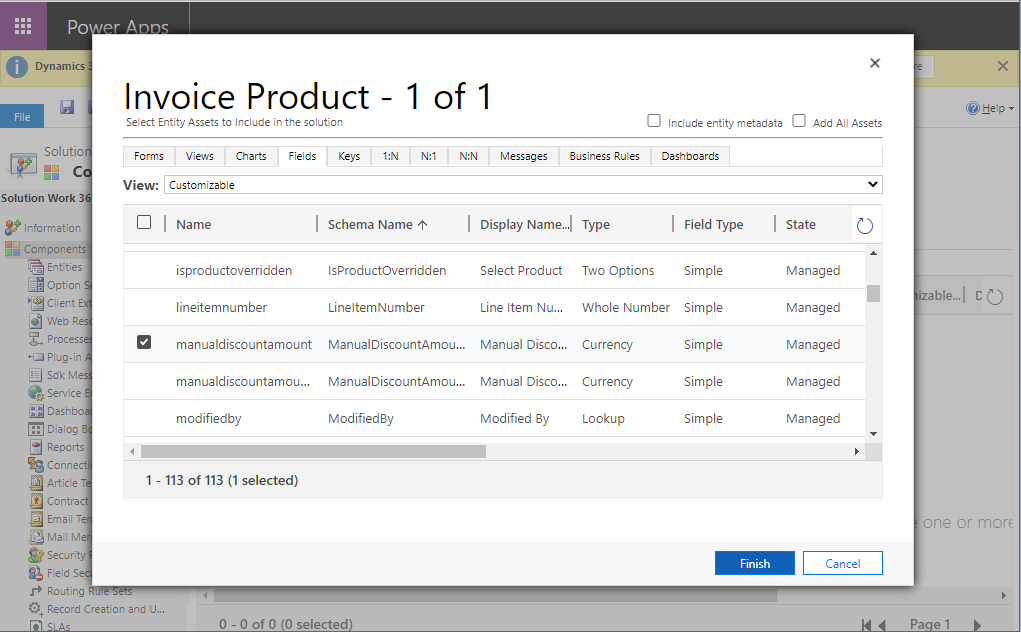Image resolution: width=1021 pixels, height=632 pixels.
Task: Click the Service Endpoints tree icon
Action: (x=36, y=393)
